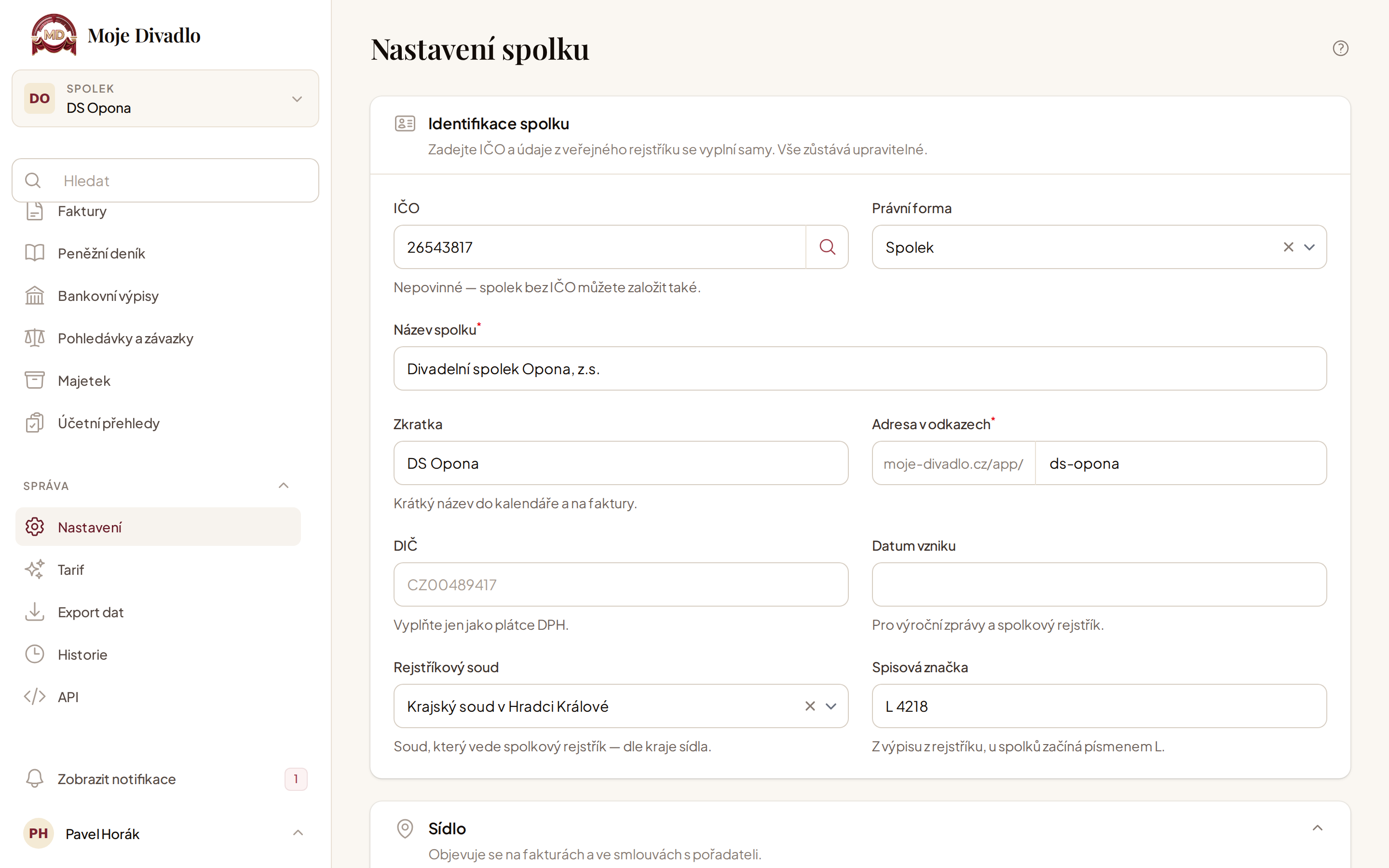
Task: Click the Peněžní deník book icon
Action: pos(34,253)
